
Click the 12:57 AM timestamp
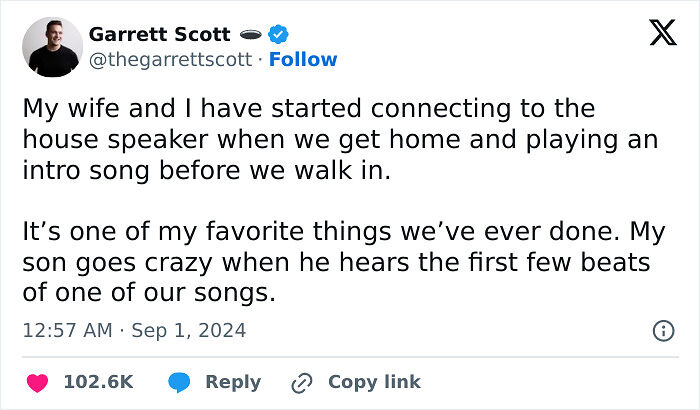coord(64,330)
